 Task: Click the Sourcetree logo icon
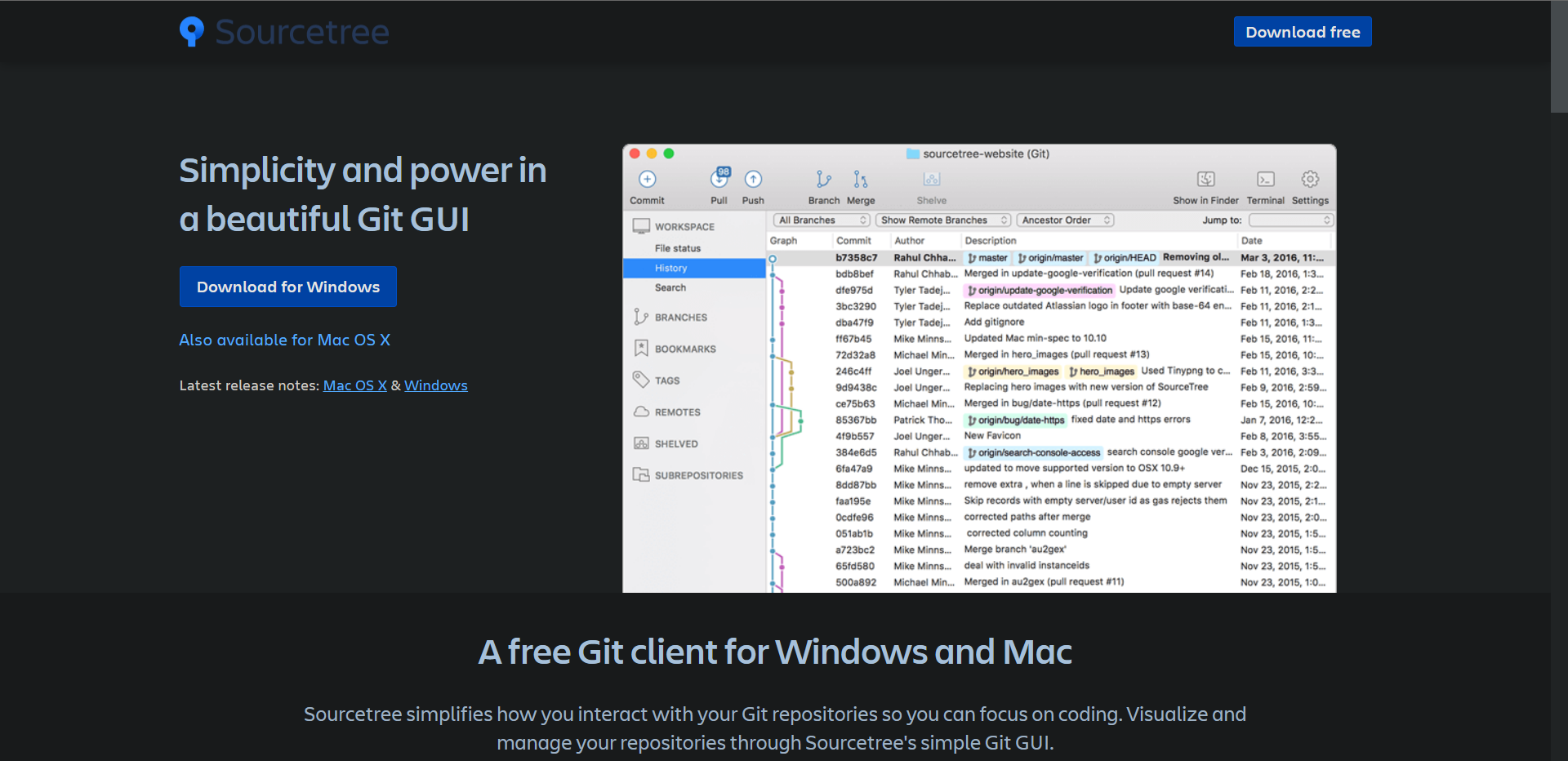point(192,32)
